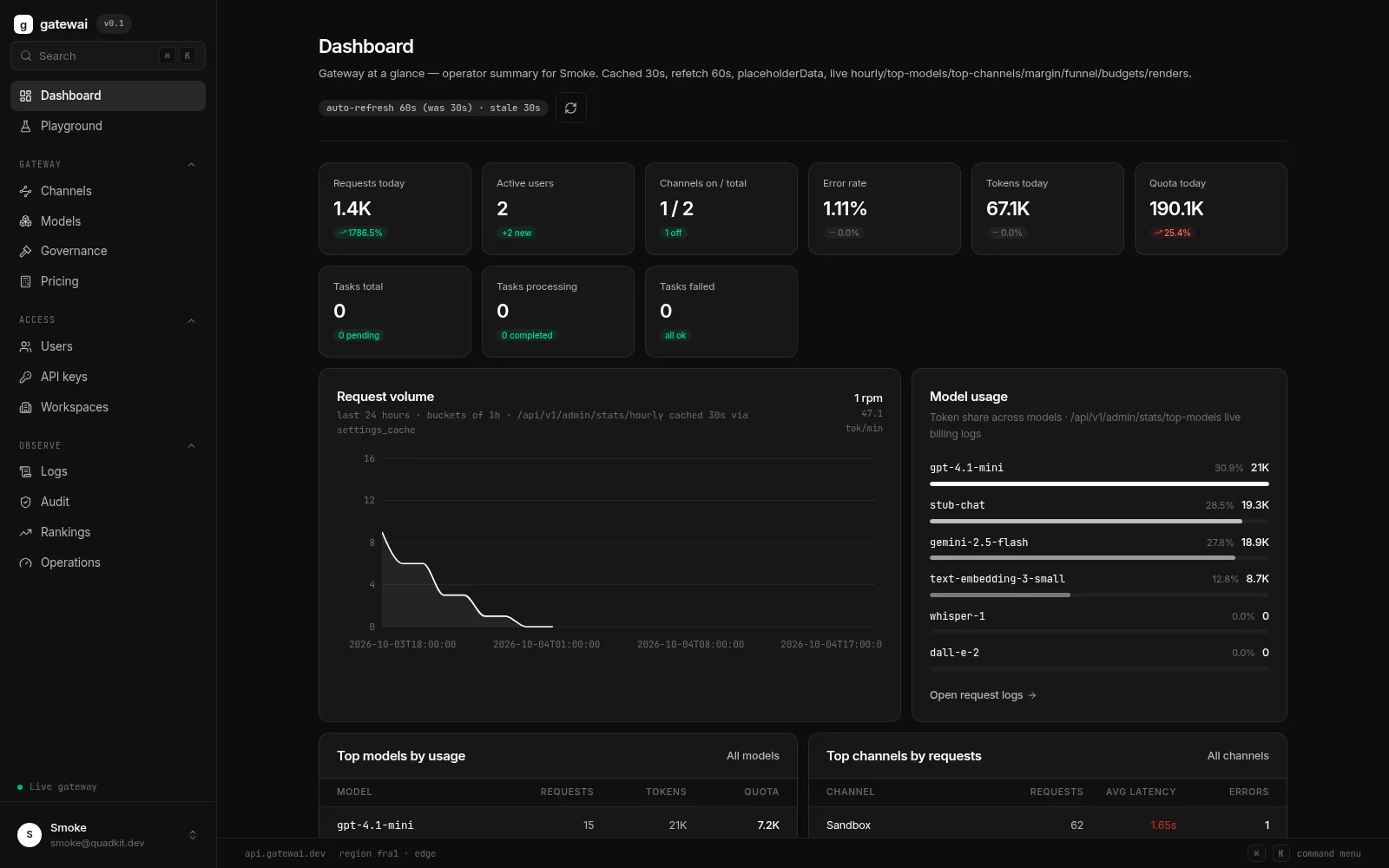Click the Channels icon in sidebar
Image resolution: width=1389 pixels, height=868 pixels.
pos(26,191)
